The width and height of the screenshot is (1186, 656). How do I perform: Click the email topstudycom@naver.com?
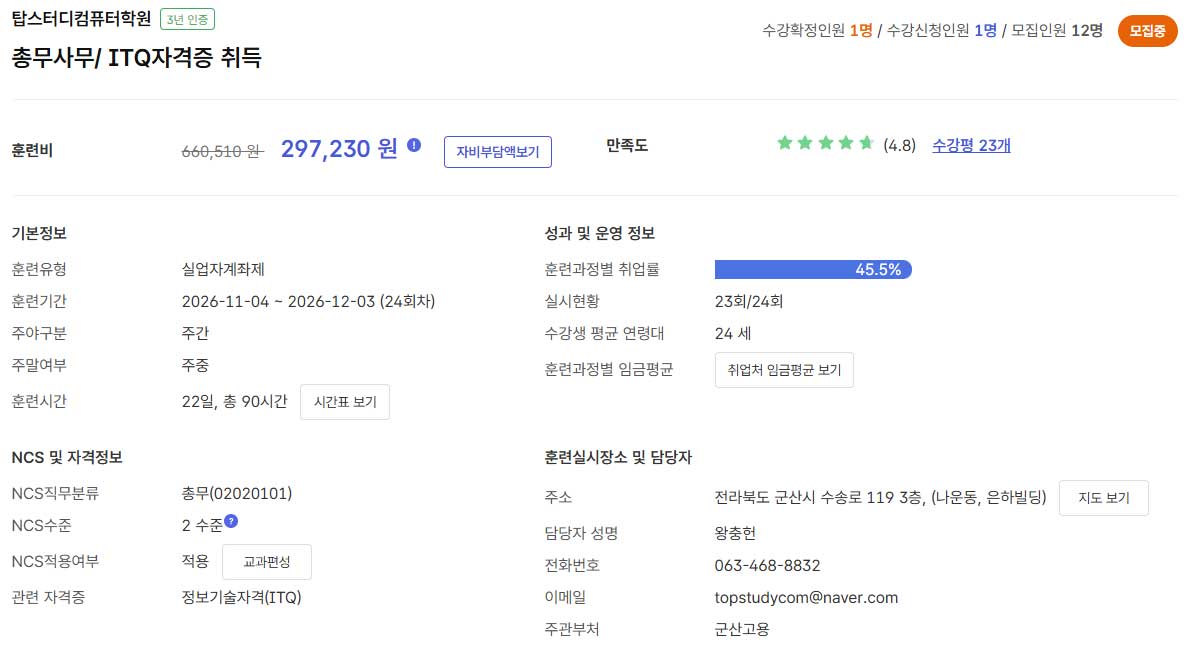coord(806,598)
